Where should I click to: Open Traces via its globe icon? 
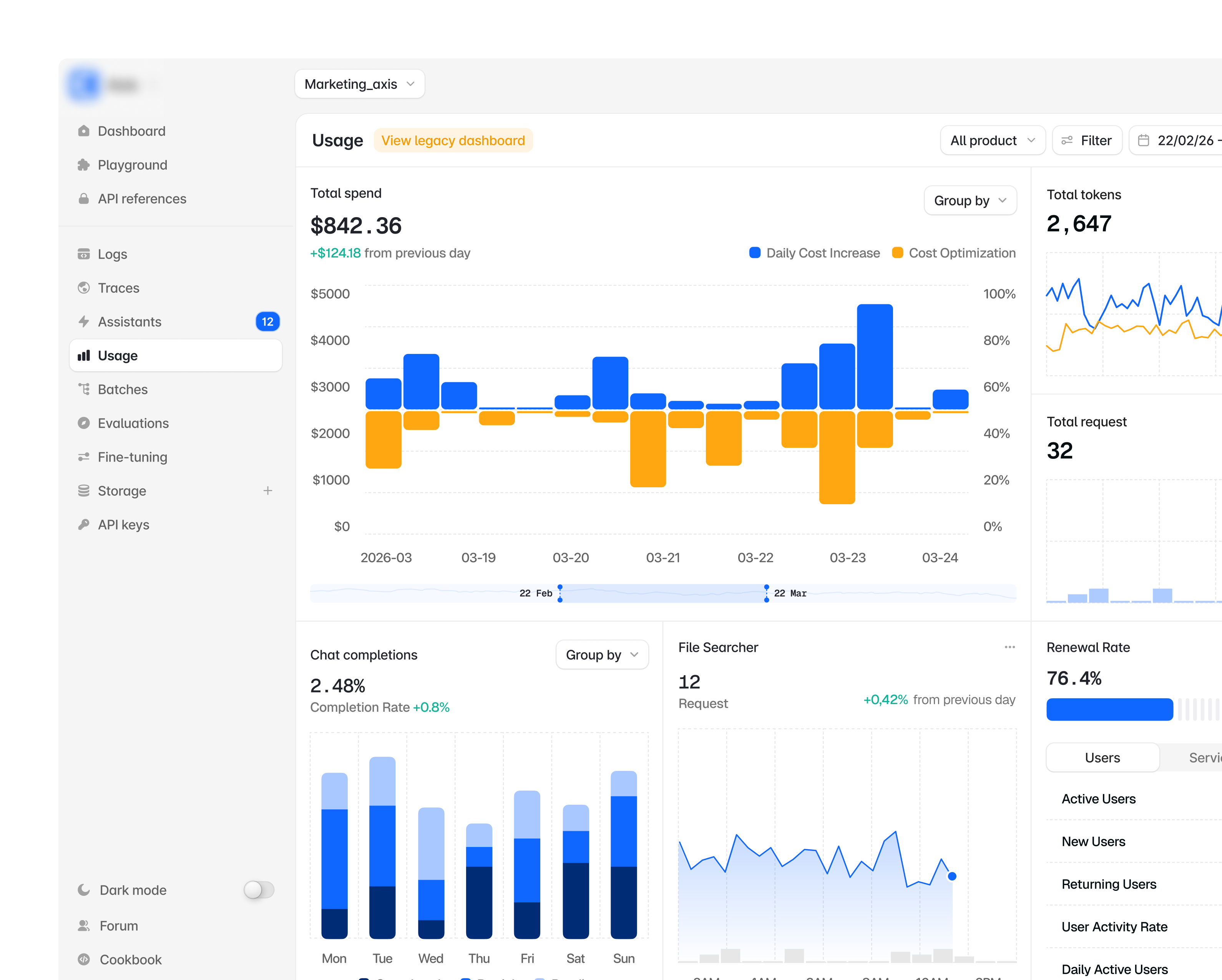point(84,288)
